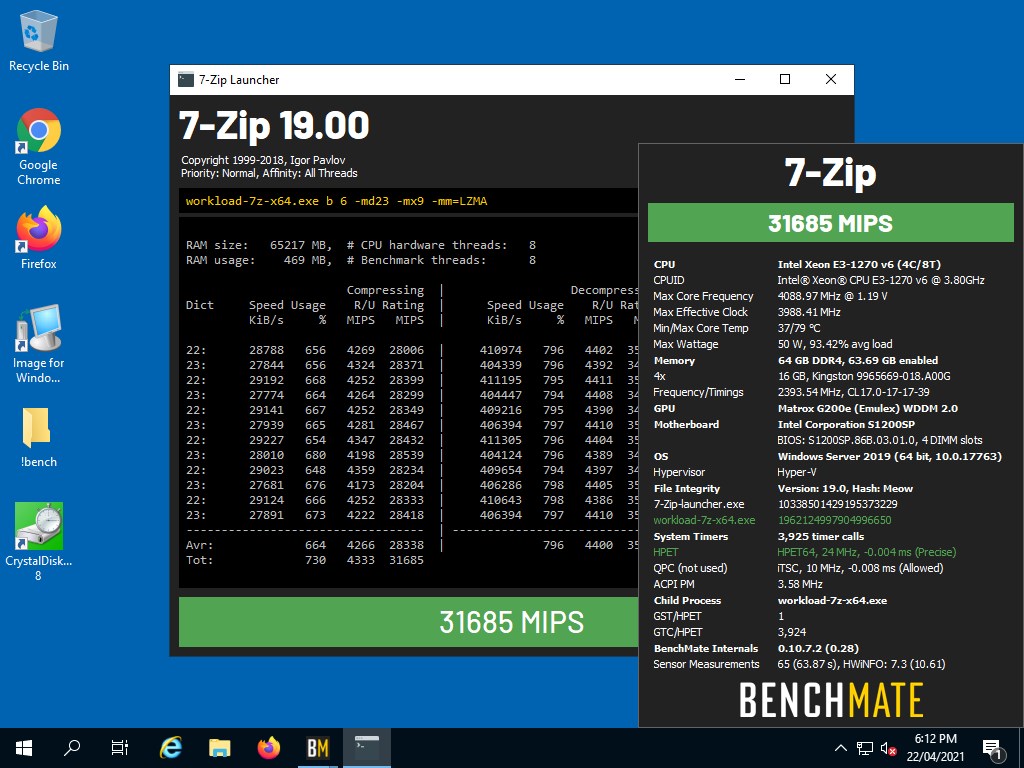Launch Internet Explorer from the taskbar

pos(171,748)
